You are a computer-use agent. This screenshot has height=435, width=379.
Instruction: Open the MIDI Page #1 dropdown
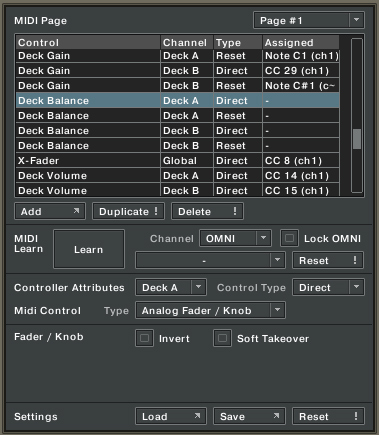(x=309, y=20)
